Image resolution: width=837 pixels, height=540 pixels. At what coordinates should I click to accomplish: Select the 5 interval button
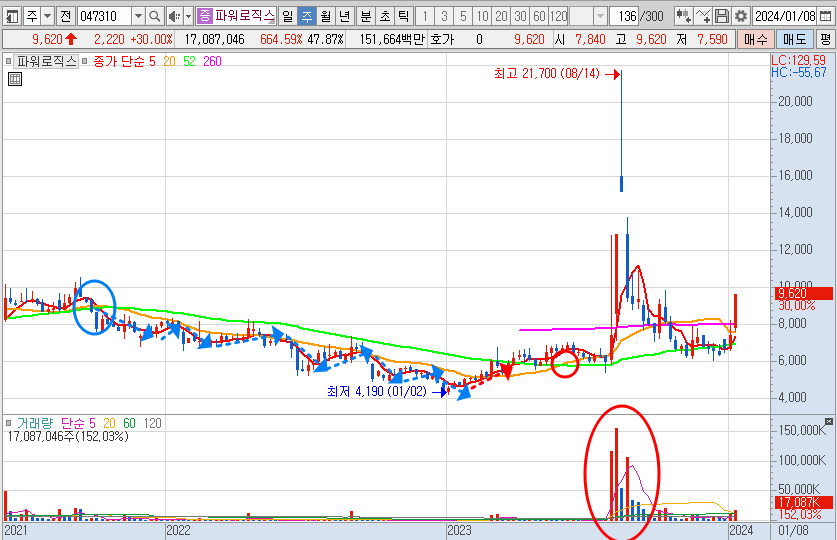(463, 16)
